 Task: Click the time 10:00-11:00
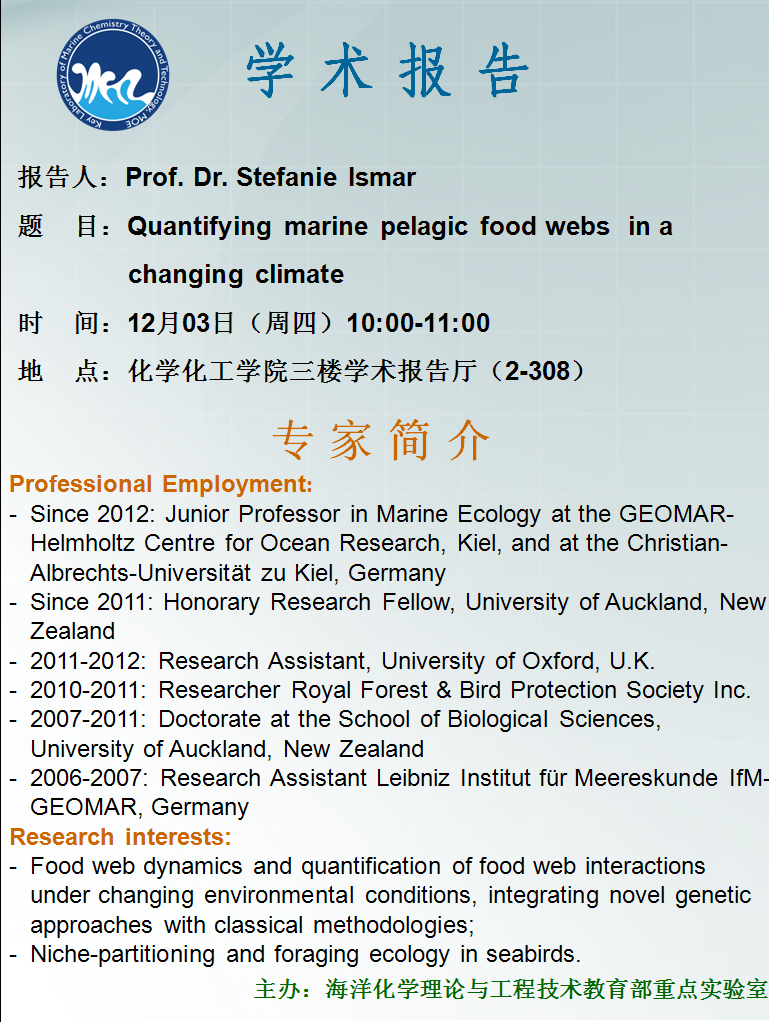point(418,323)
